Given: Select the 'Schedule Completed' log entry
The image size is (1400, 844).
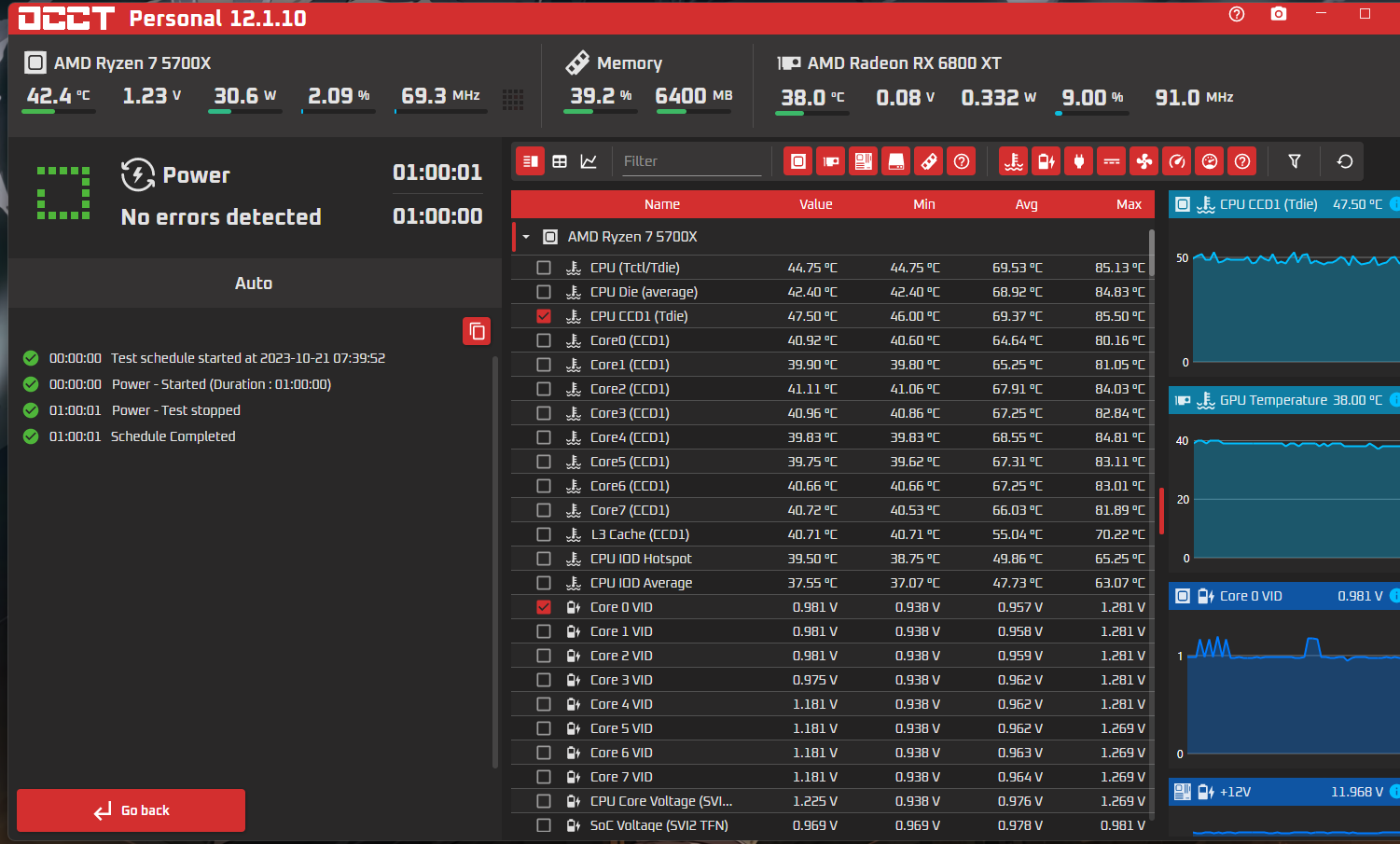Looking at the screenshot, I should pyautogui.click(x=173, y=436).
